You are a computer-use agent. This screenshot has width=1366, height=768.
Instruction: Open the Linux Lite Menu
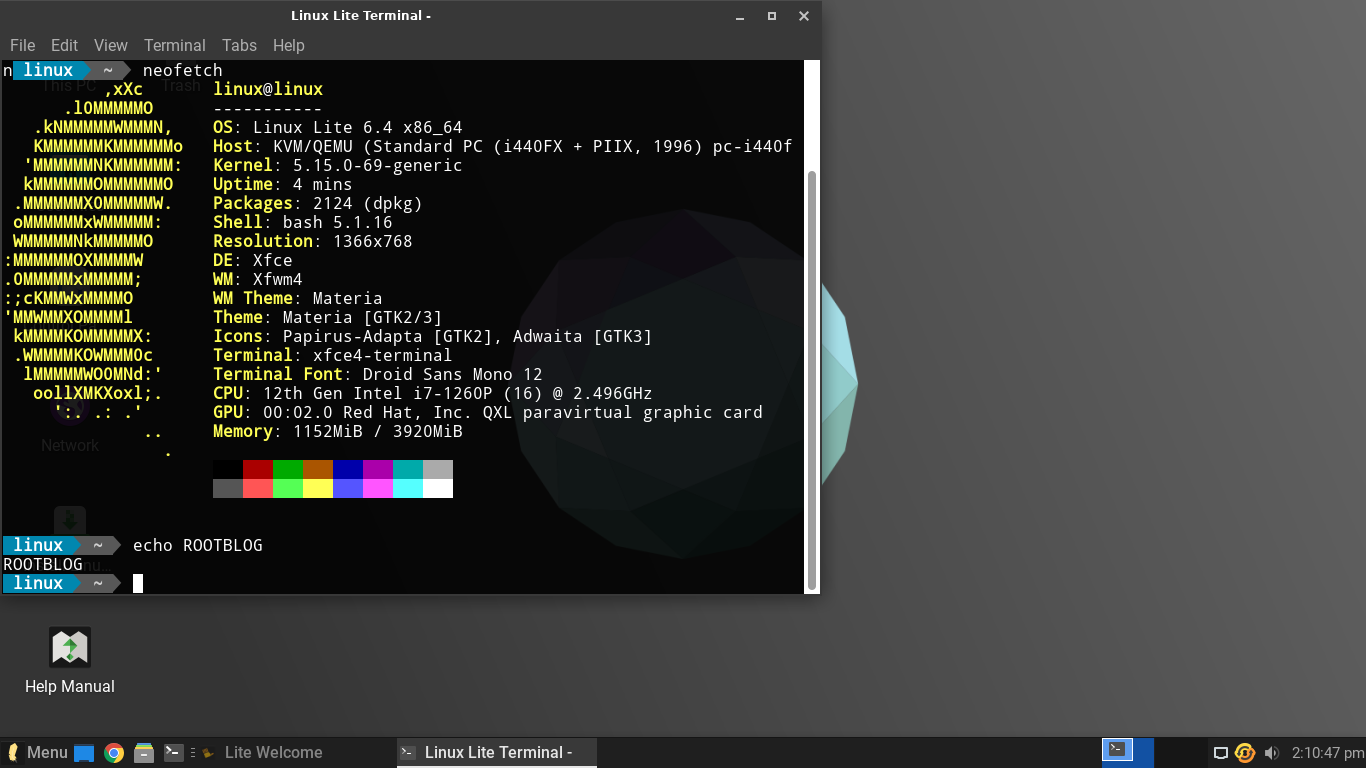point(35,752)
